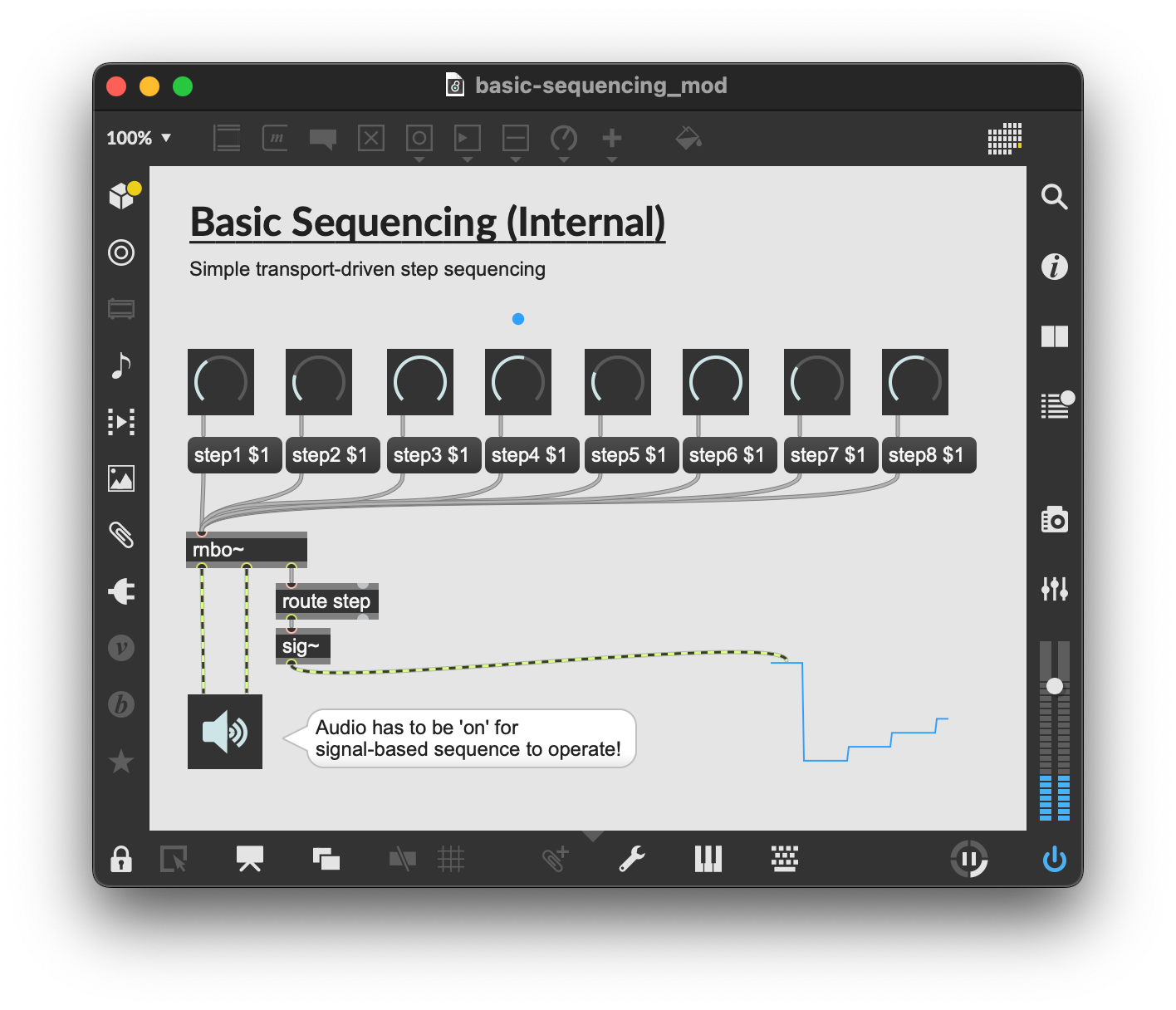1176x1010 pixels.
Task: Open the audio note browser icon
Action: click(121, 365)
